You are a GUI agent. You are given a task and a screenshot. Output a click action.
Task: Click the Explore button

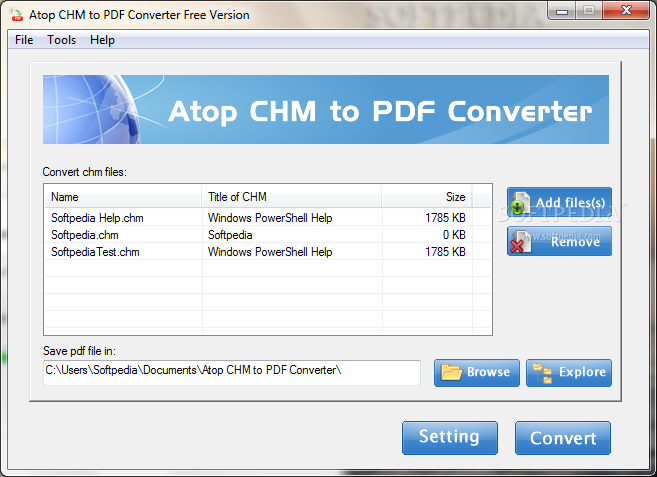coord(569,373)
